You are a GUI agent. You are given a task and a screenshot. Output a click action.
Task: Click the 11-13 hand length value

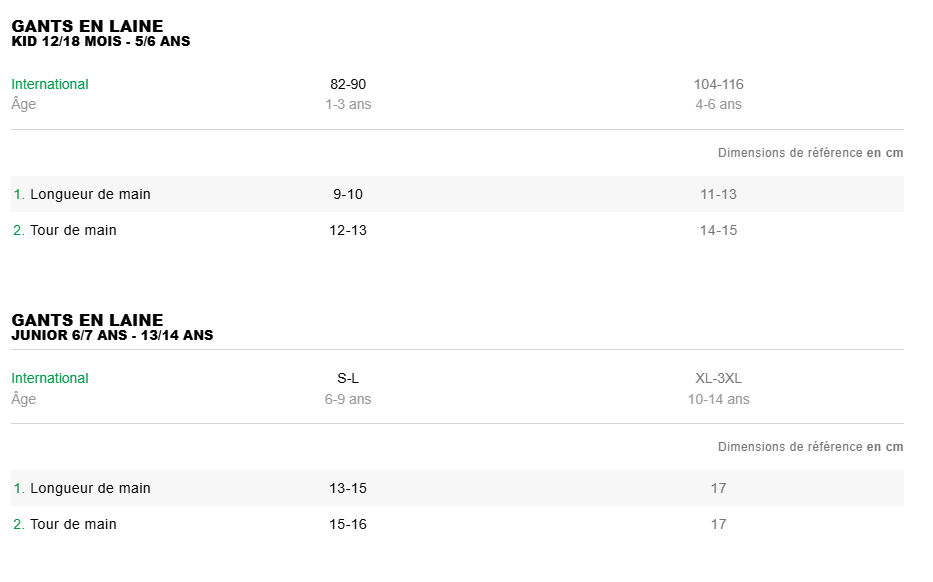718,194
